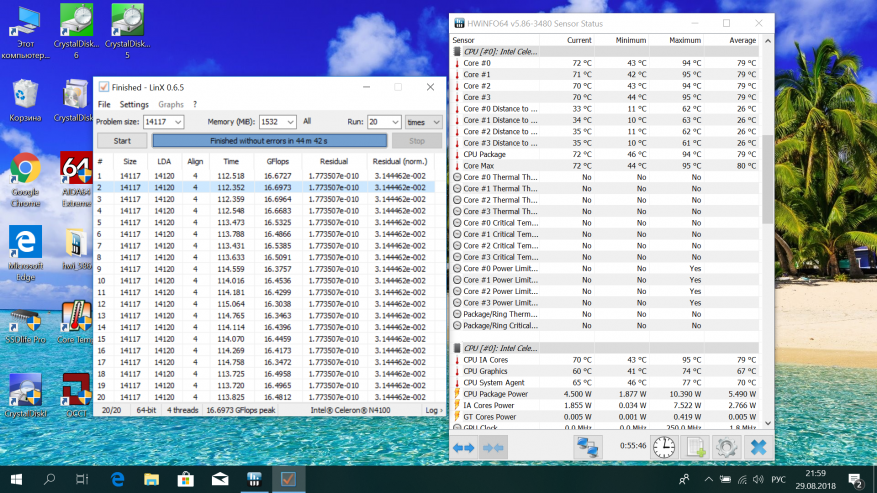The width and height of the screenshot is (877, 493).
Task: Click HWiNFO vertical scrollbar thumb
Action: [767, 179]
